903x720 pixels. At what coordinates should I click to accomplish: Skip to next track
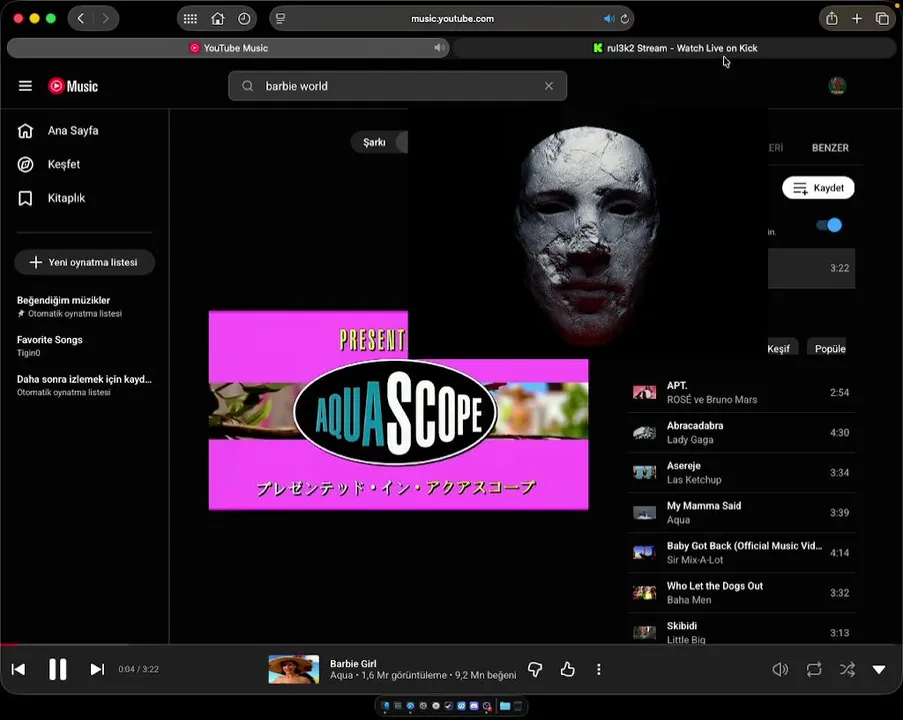pos(97,669)
